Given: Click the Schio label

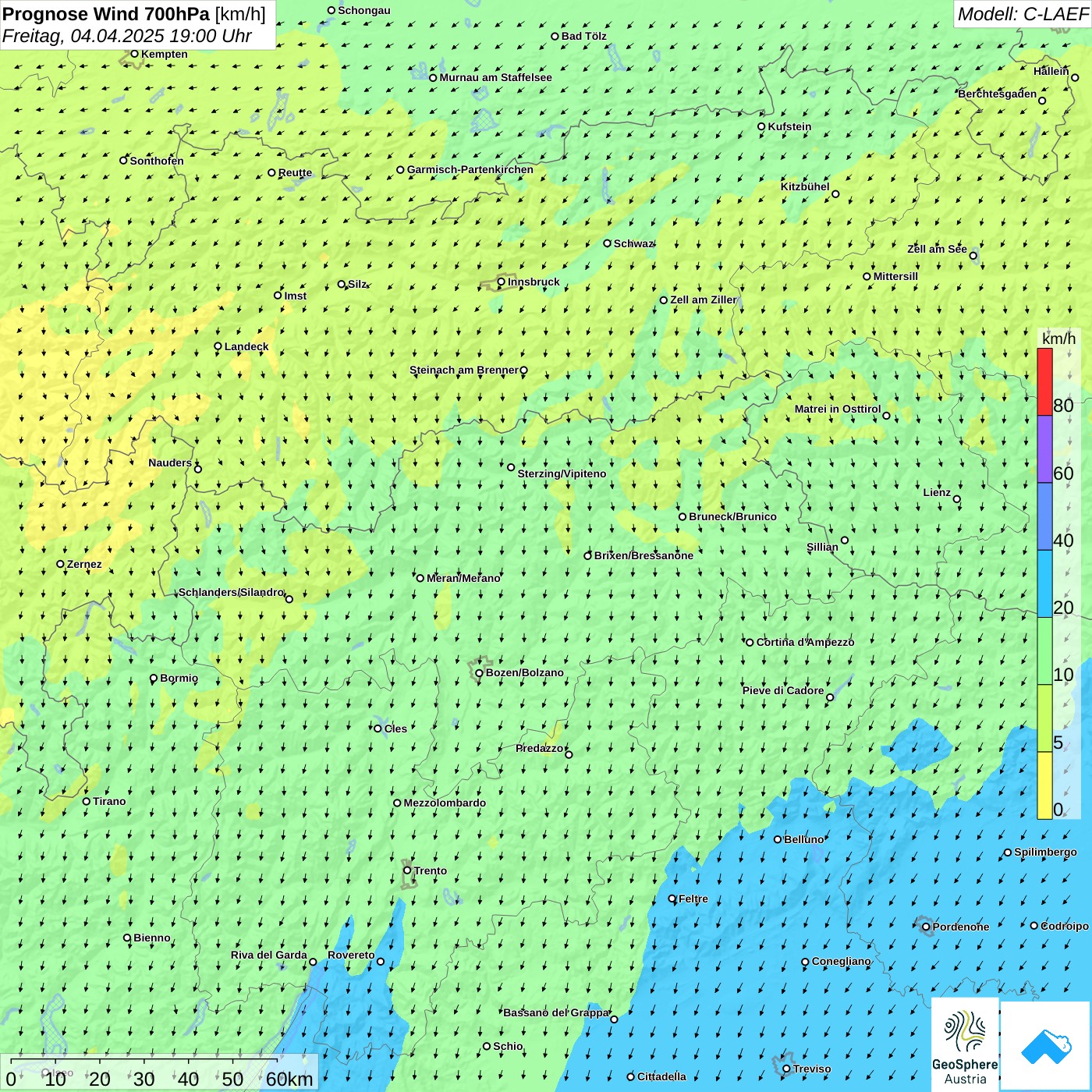Looking at the screenshot, I should [508, 1046].
